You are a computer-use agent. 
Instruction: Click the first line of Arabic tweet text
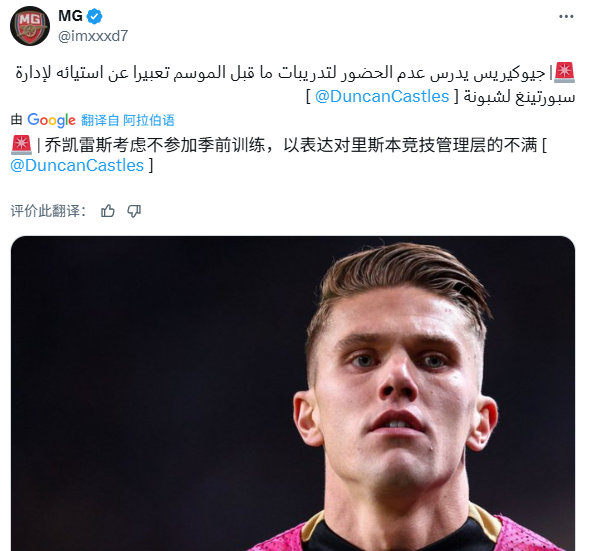[x=280, y=72]
